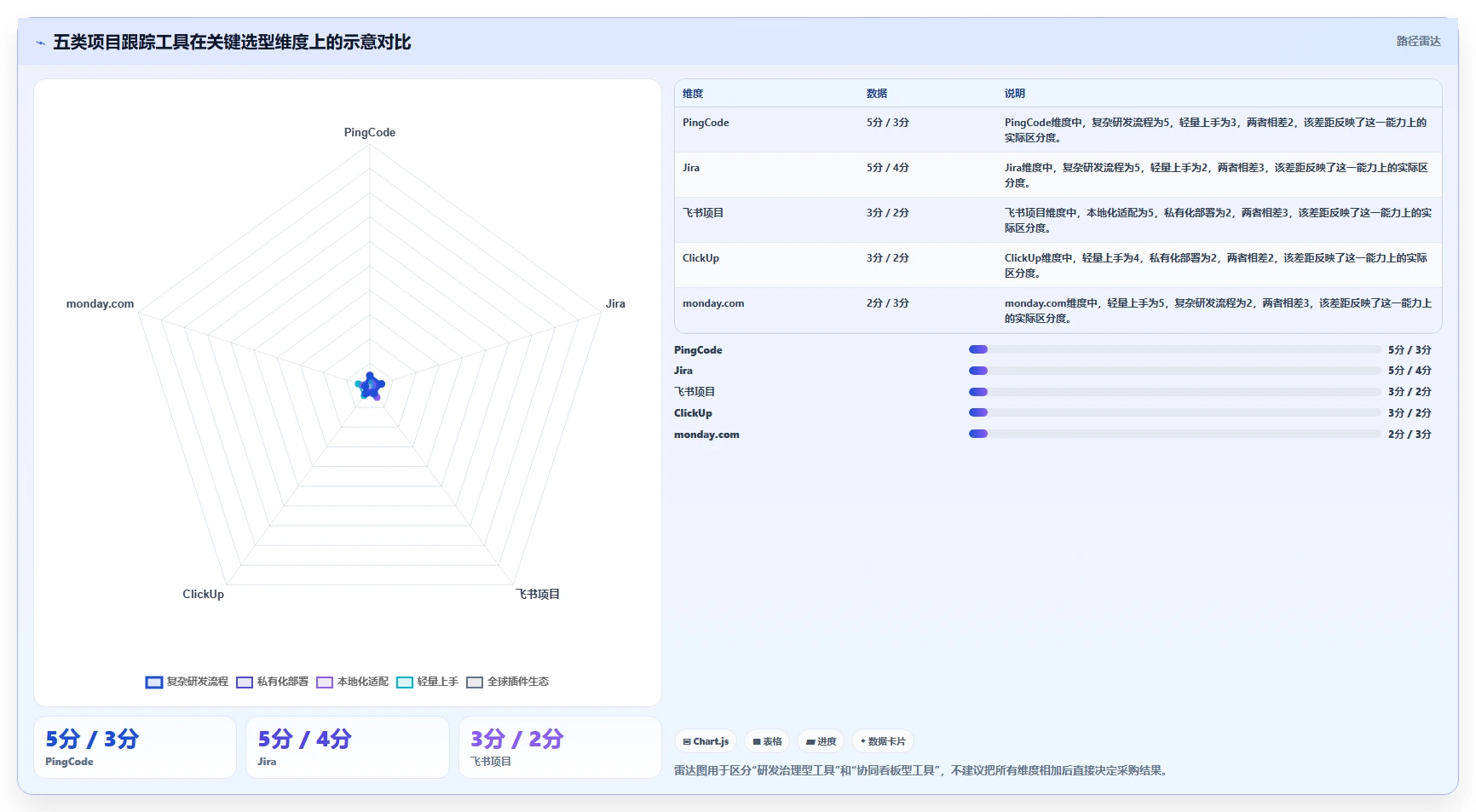
Task: Click the PingCode label in the progress list
Action: pyautogui.click(x=698, y=350)
